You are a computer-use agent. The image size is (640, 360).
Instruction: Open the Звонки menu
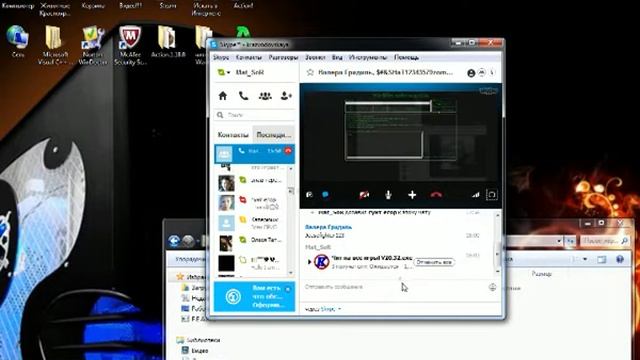coord(315,58)
